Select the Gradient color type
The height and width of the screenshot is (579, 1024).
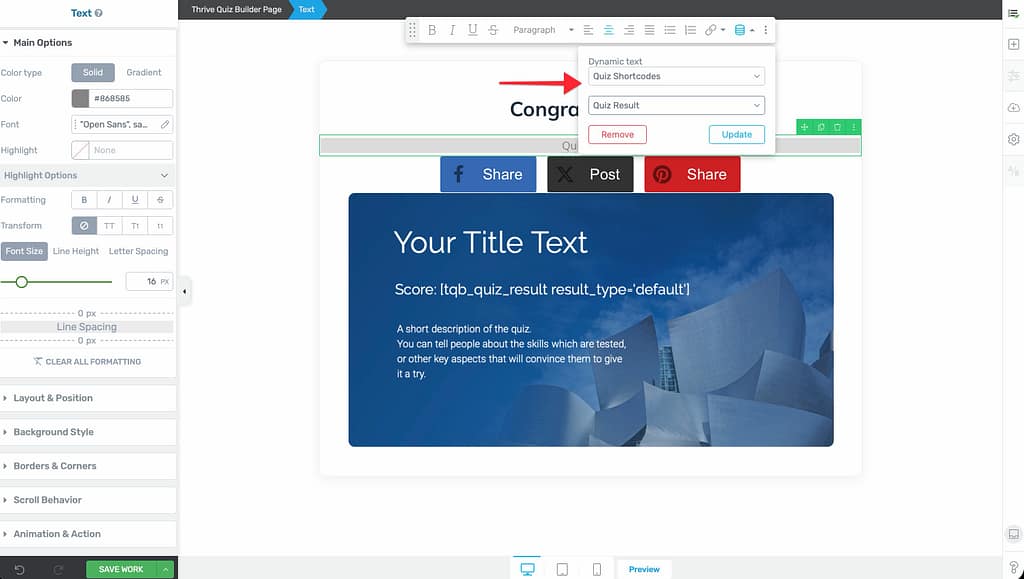pos(144,73)
